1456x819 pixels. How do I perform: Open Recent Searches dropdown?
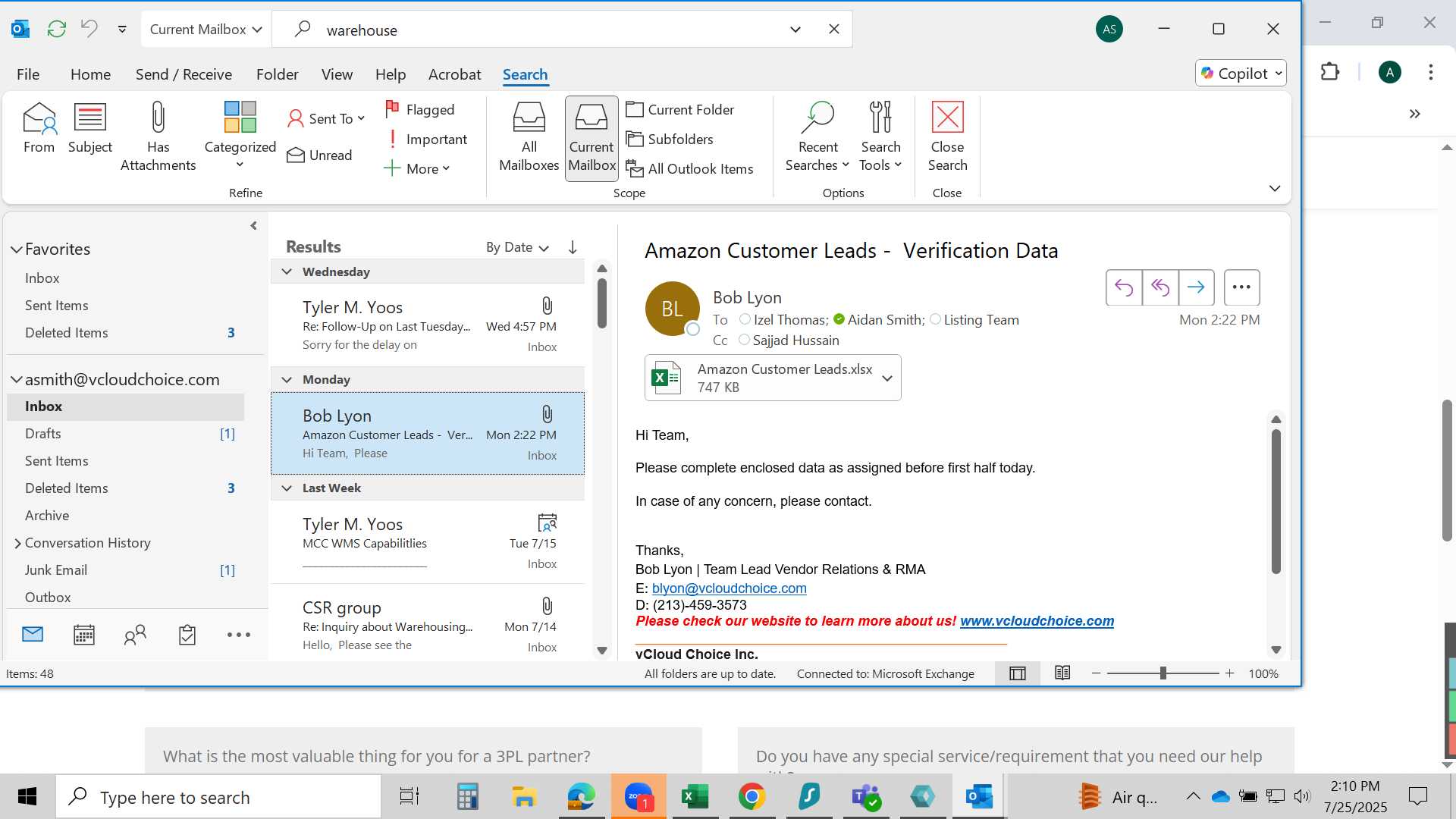pos(817,136)
